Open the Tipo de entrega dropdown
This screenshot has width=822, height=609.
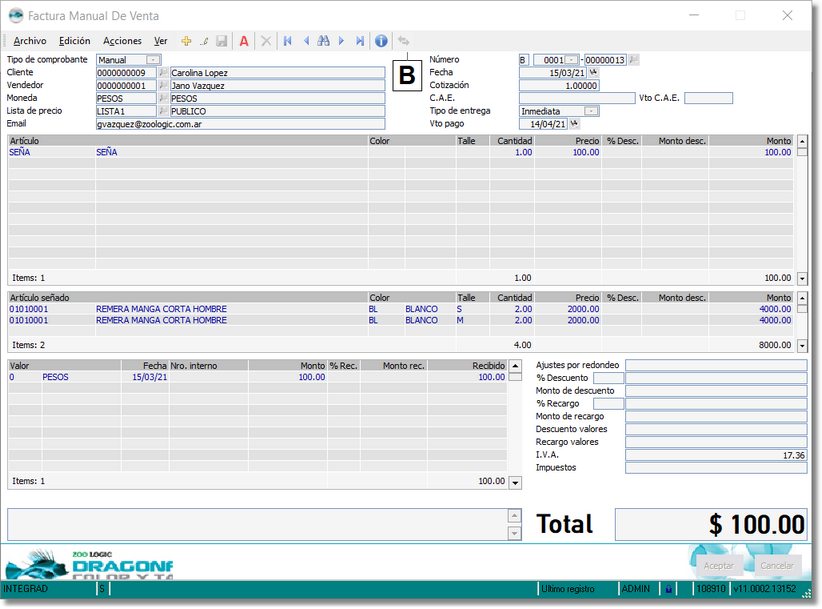(591, 111)
